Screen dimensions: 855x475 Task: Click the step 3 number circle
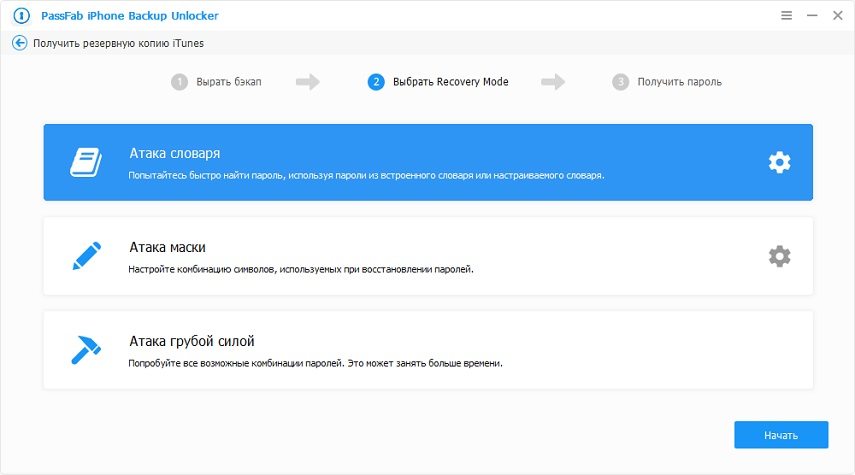(620, 82)
